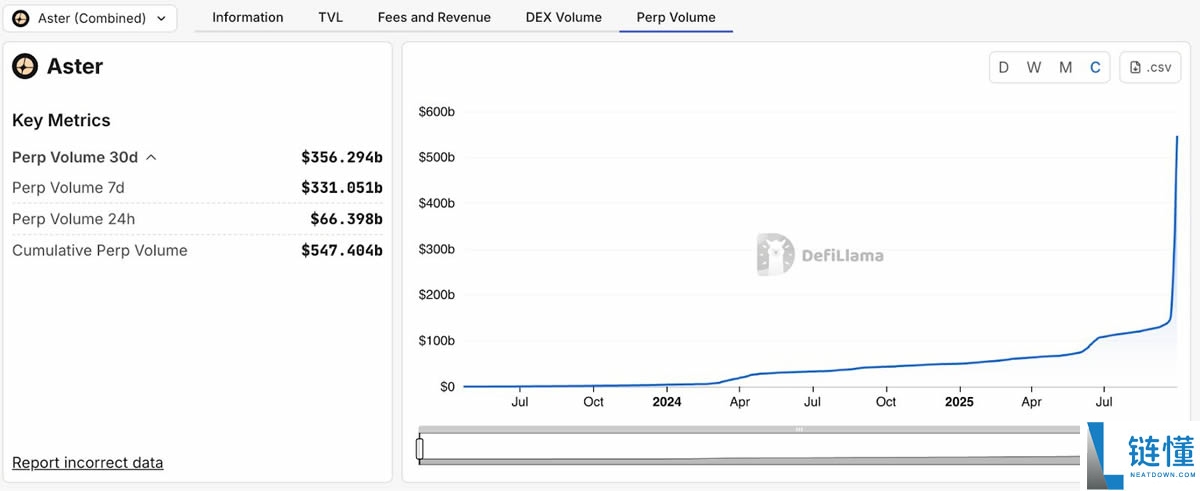
Task: Select monthly (M) chart interval
Action: (1066, 67)
